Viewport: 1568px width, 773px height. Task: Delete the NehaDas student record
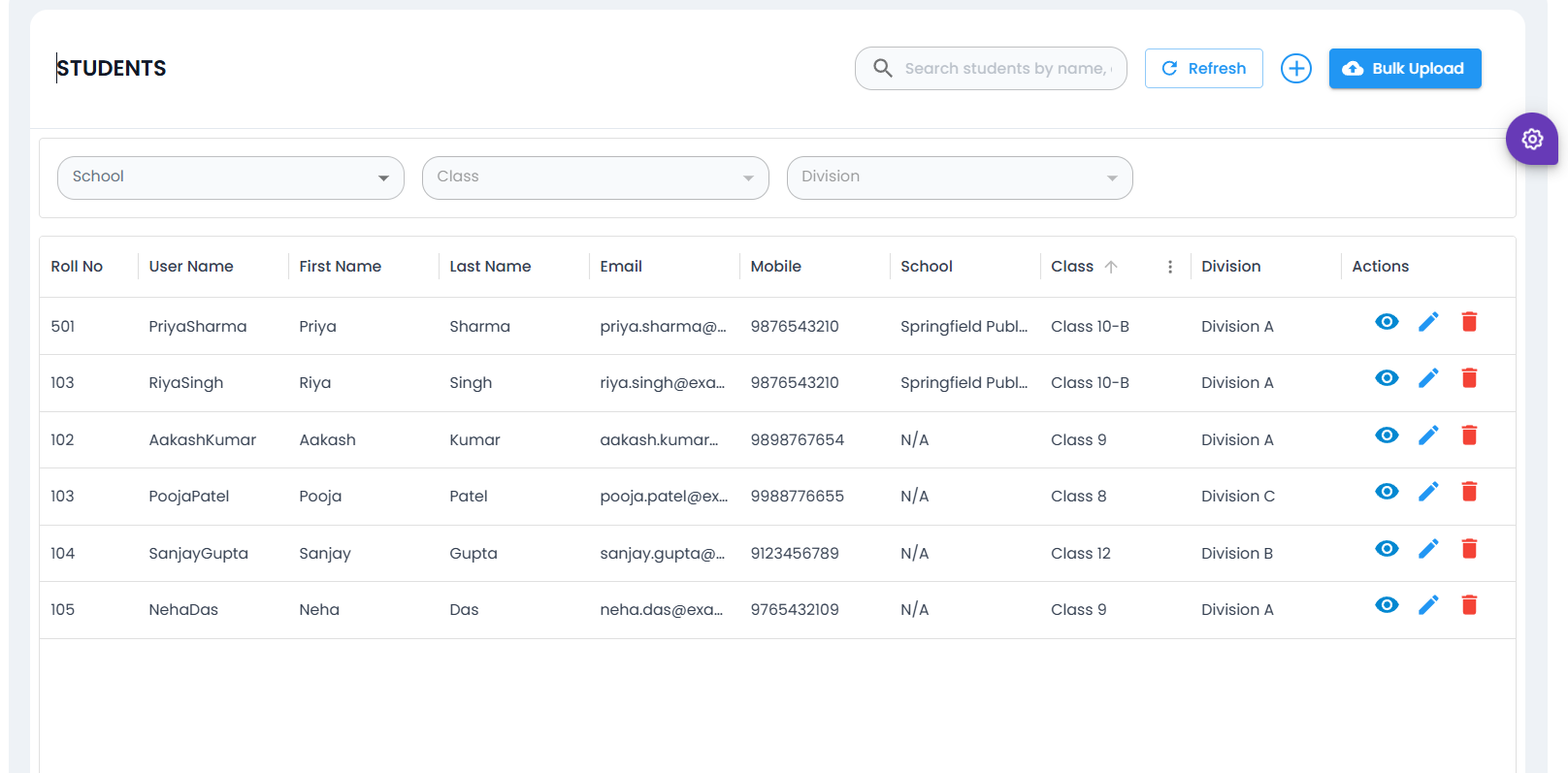(x=1469, y=605)
